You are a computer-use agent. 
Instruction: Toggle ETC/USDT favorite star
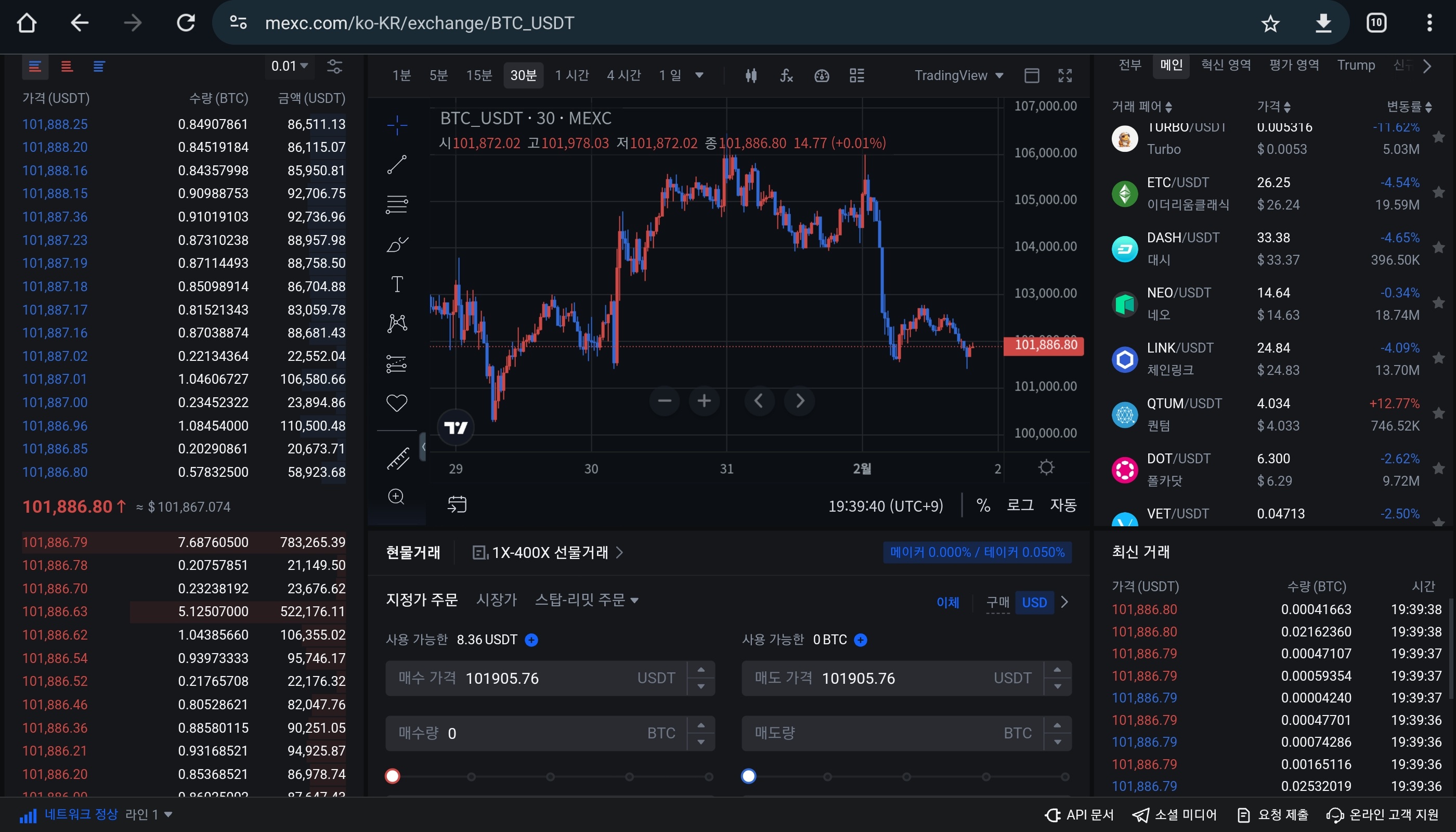pyautogui.click(x=1438, y=193)
